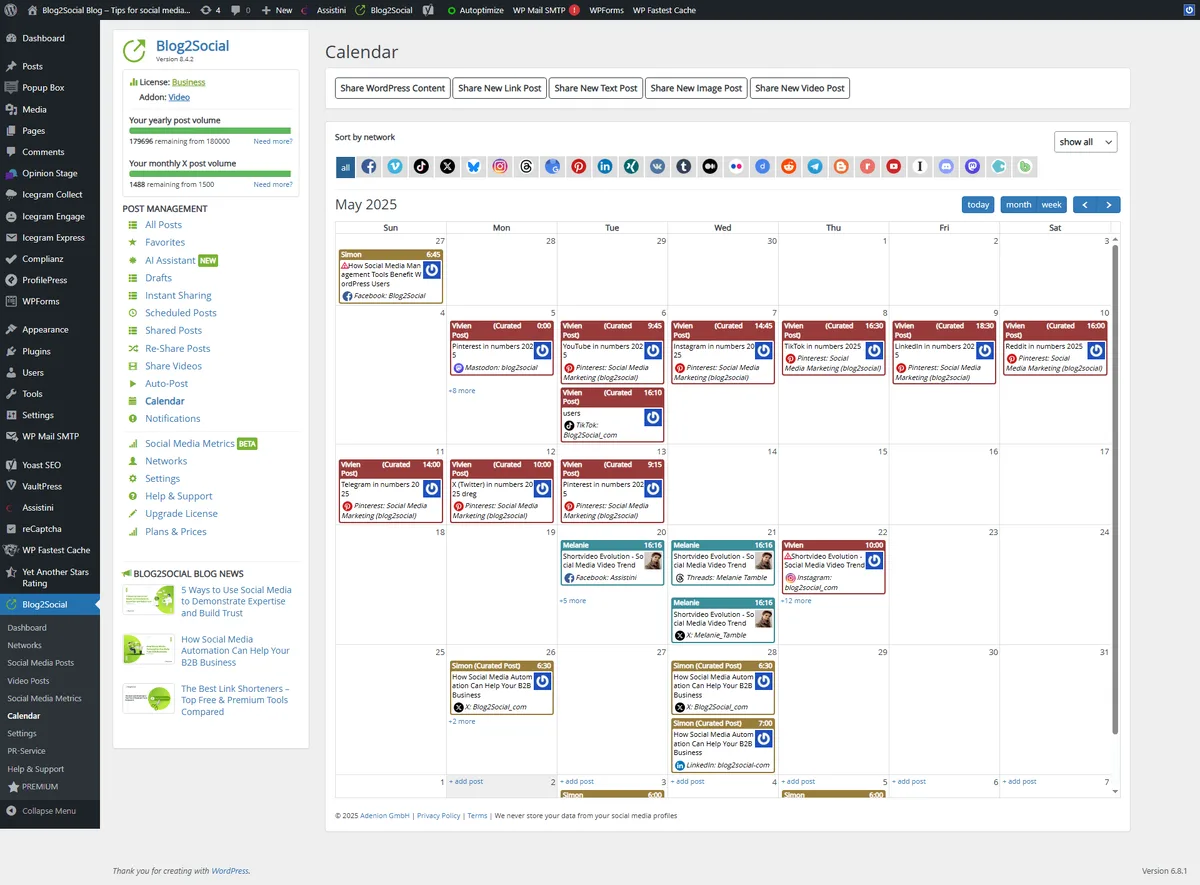
Task: Open the Business license link
Action: point(188,82)
